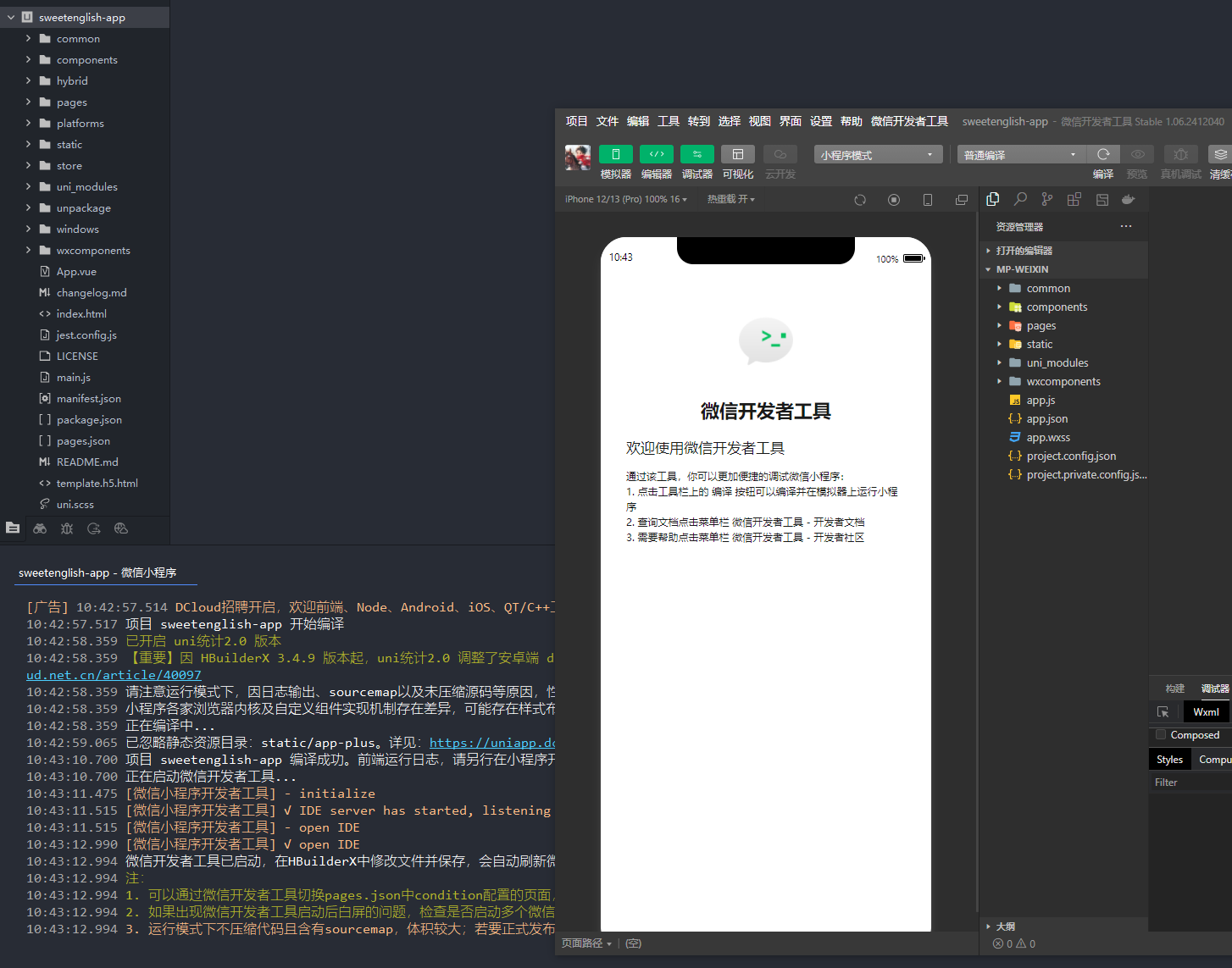This screenshot has height=968, width=1232.
Task: Open the https://uniapp.dc link in console
Action: 492,743
